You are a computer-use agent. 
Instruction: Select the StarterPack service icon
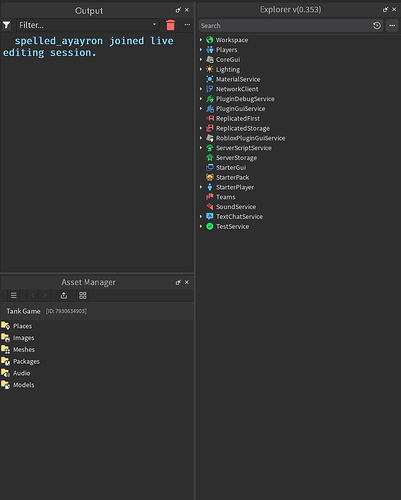pyautogui.click(x=210, y=177)
